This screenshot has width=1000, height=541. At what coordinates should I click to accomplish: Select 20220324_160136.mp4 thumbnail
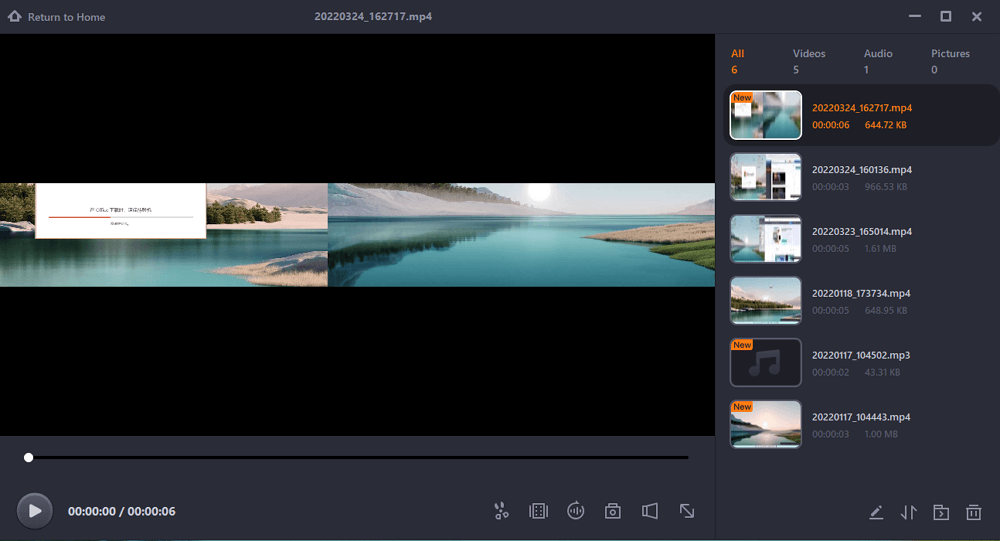point(766,178)
